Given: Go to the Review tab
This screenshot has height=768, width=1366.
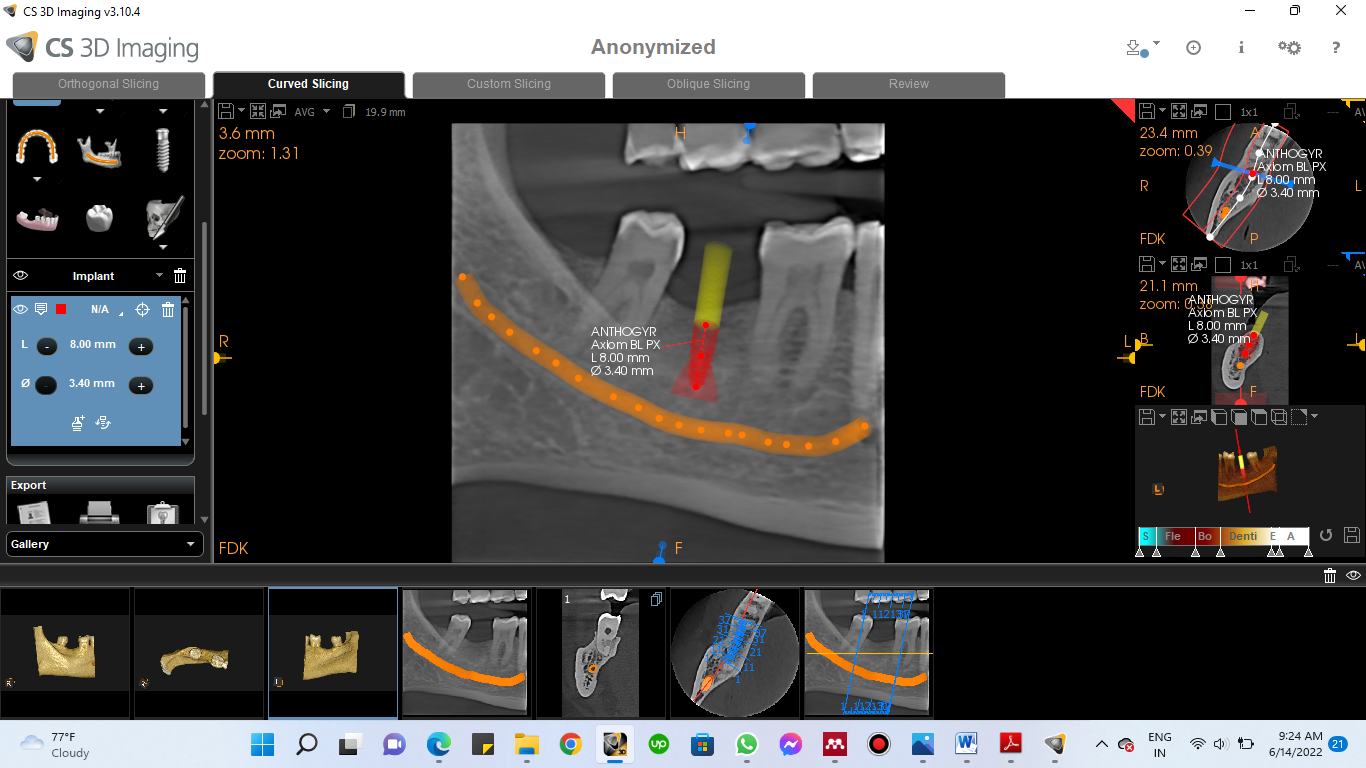Looking at the screenshot, I should (x=908, y=85).
